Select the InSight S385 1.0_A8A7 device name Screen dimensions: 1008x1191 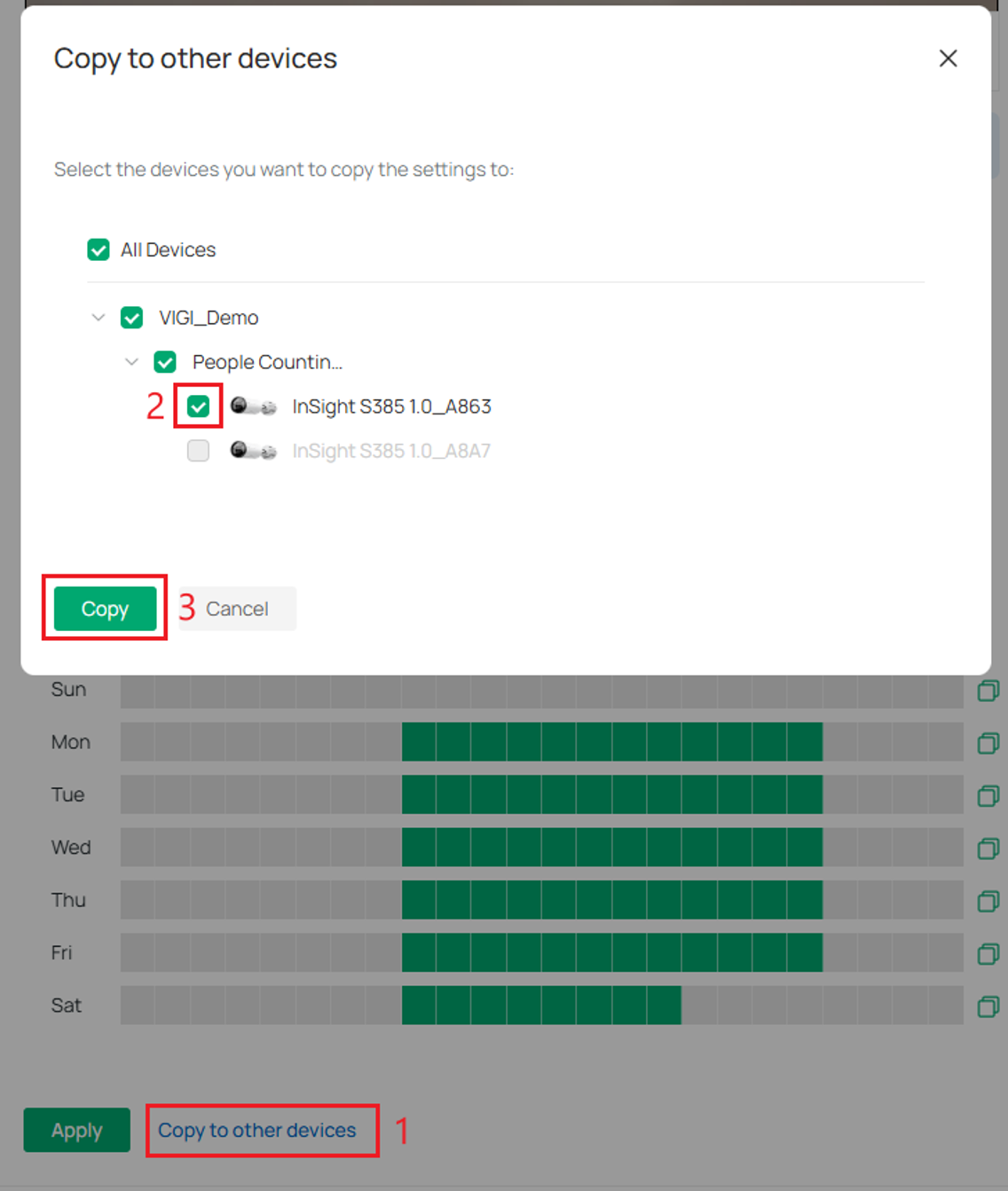pyautogui.click(x=391, y=451)
